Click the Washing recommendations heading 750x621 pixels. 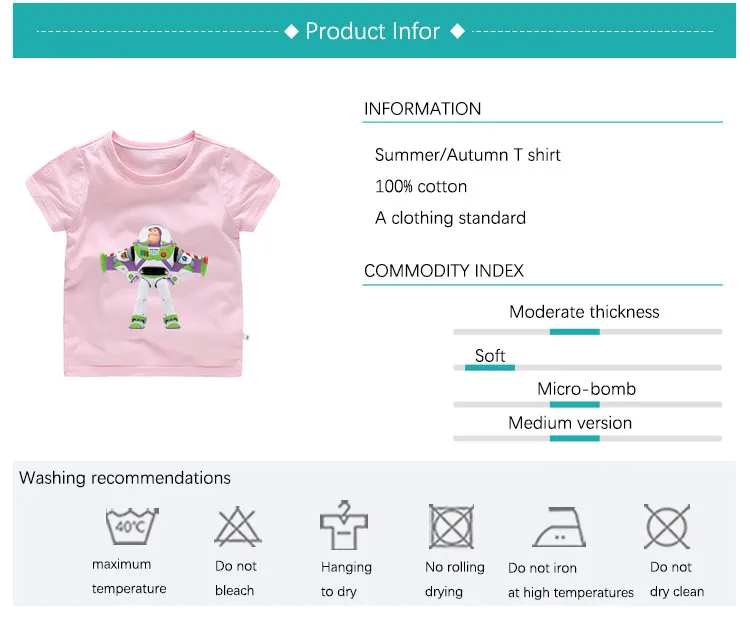(125, 478)
